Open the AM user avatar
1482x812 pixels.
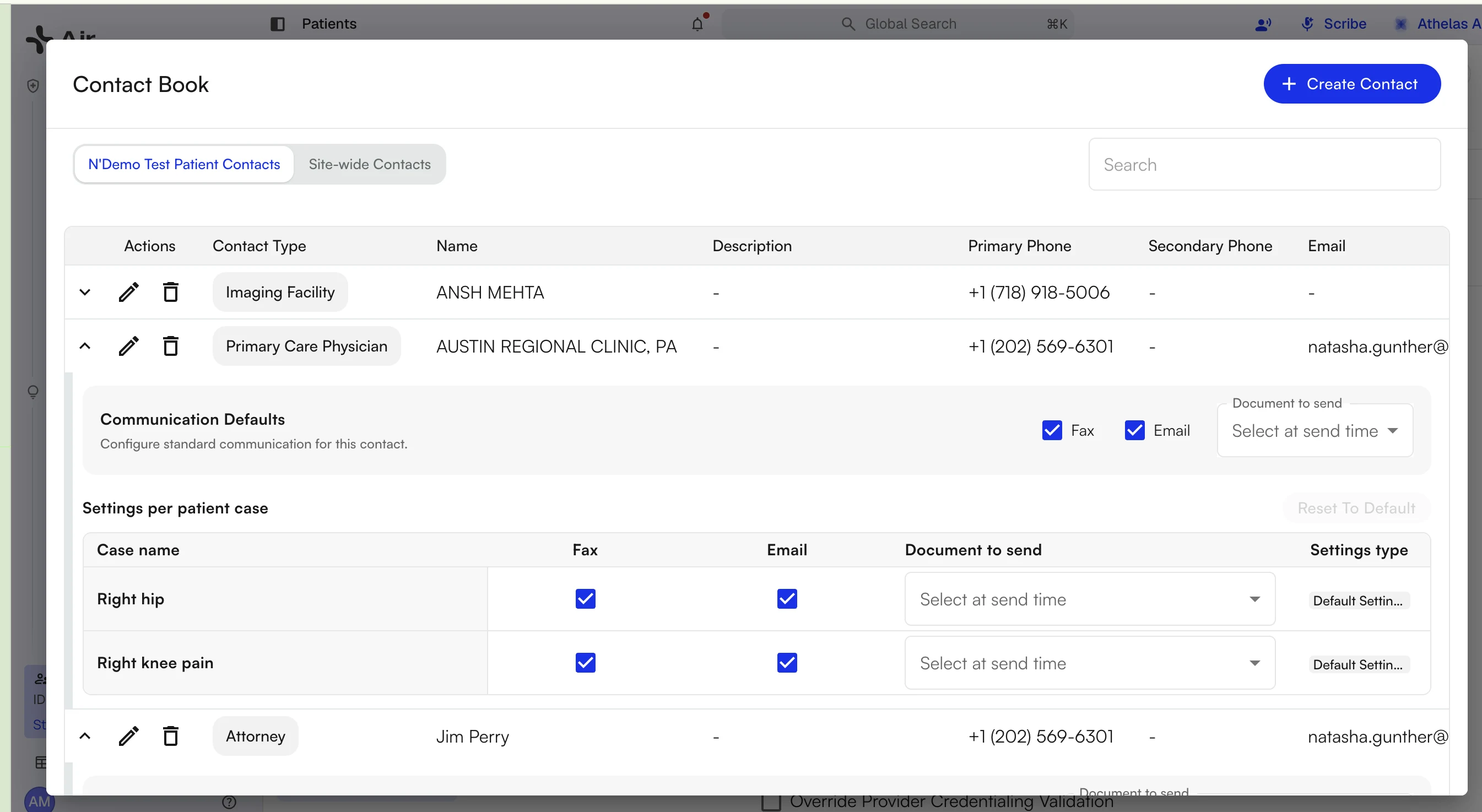click(x=39, y=801)
